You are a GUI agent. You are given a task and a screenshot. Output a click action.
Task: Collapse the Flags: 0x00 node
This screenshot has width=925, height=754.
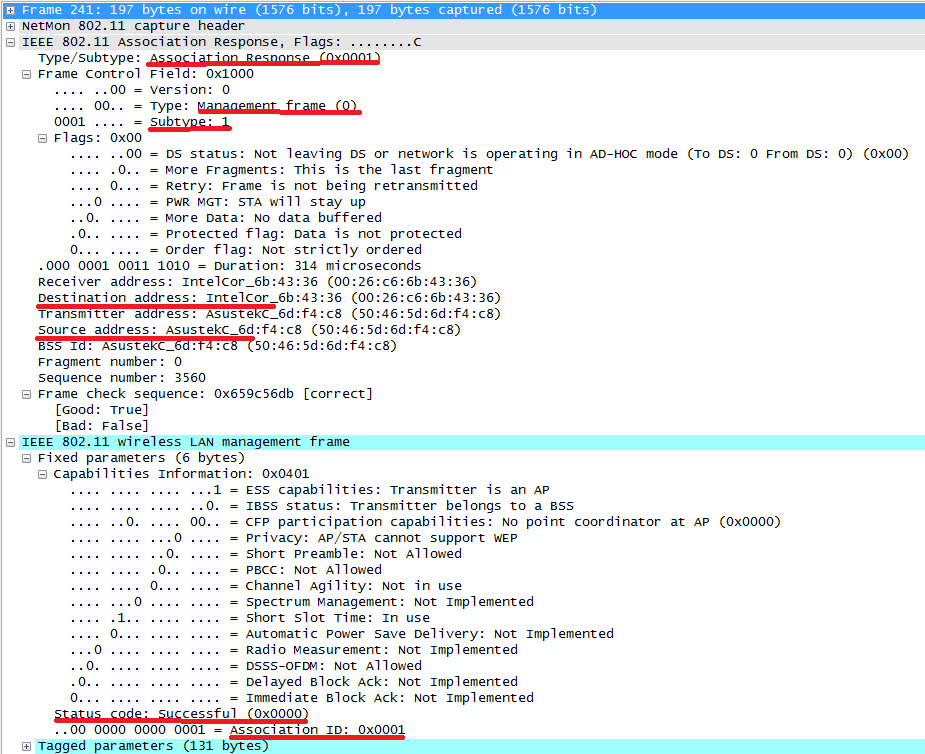43,138
